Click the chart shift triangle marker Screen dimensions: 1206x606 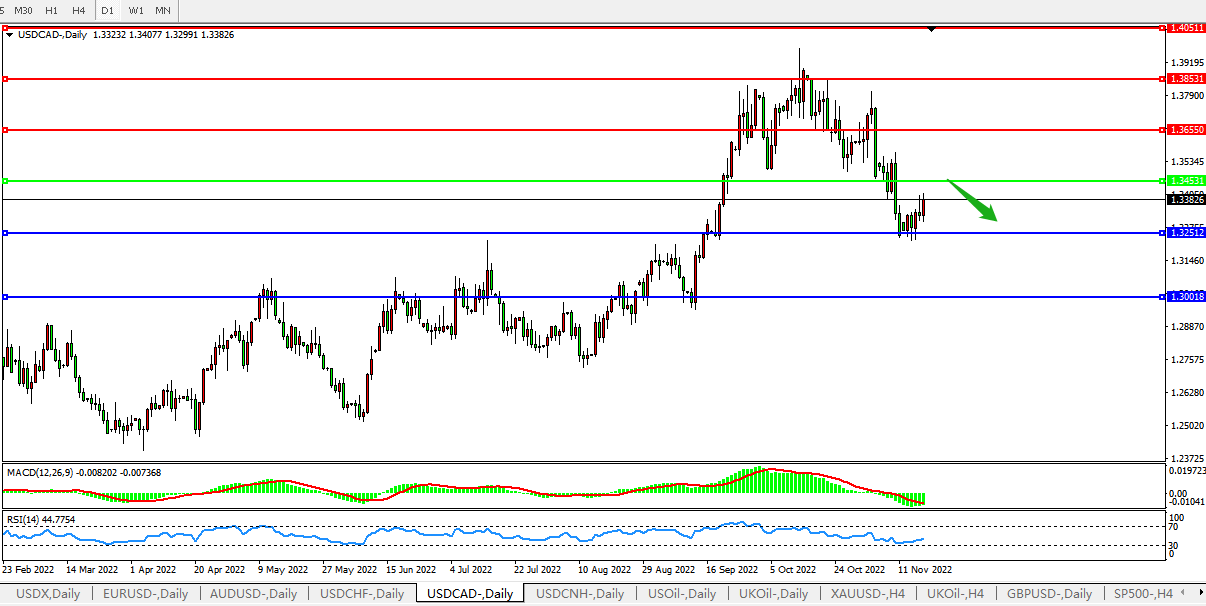(x=931, y=30)
